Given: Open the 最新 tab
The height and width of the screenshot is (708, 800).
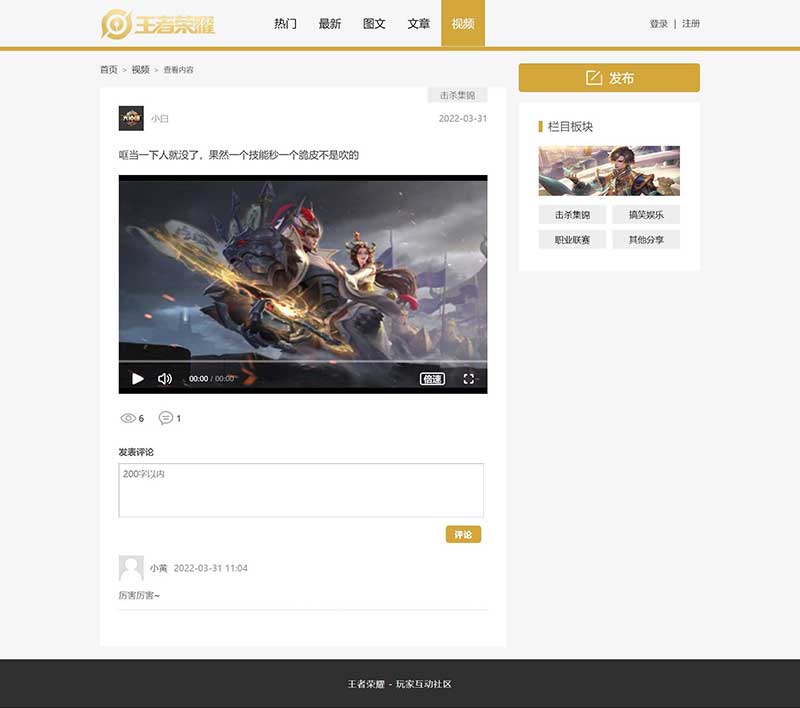Looking at the screenshot, I should tap(329, 23).
